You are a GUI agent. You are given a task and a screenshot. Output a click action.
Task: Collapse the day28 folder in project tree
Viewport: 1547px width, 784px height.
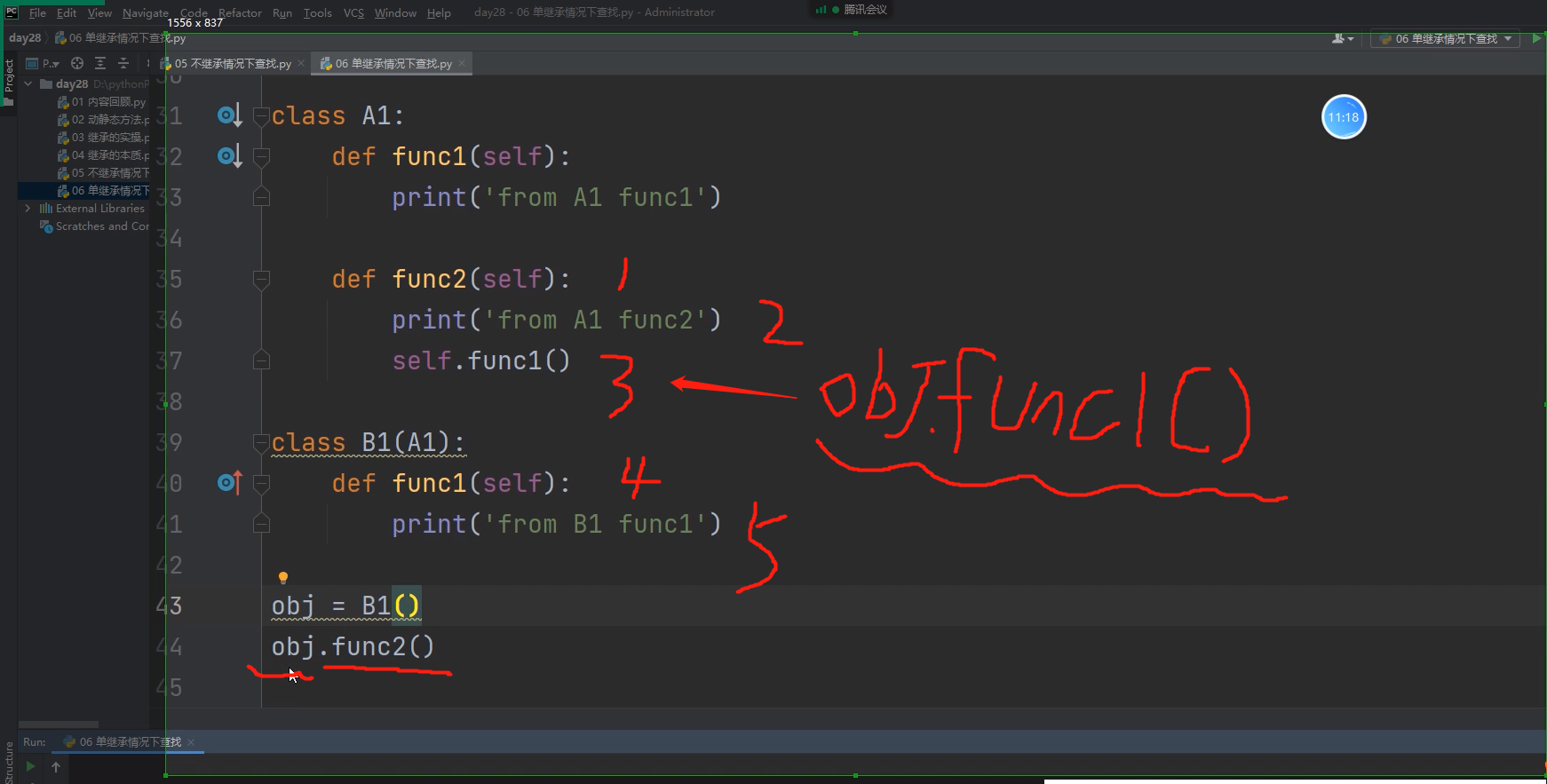pos(28,83)
